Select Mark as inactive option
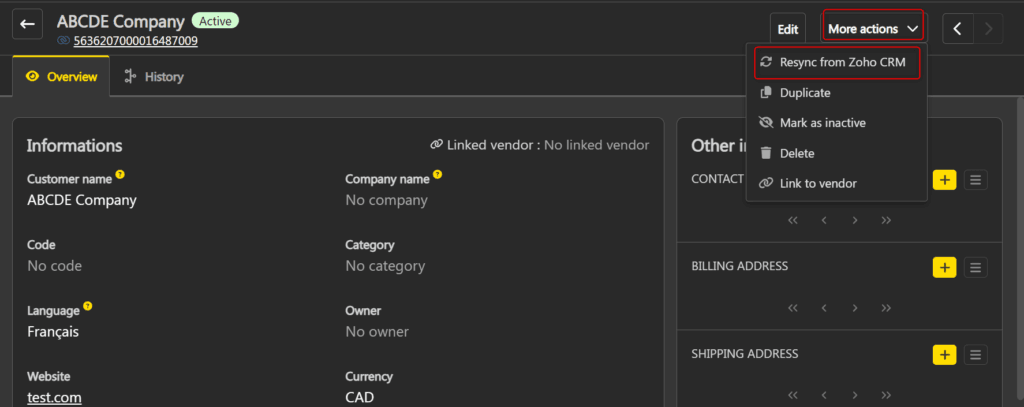 coord(822,122)
